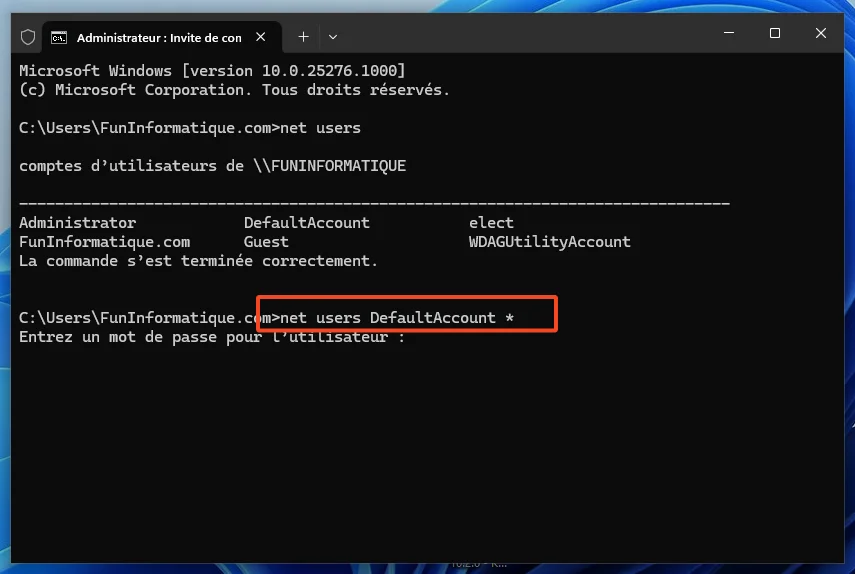Close the Administrateur Invite de commandes tab
The width and height of the screenshot is (855, 574).
click(261, 37)
